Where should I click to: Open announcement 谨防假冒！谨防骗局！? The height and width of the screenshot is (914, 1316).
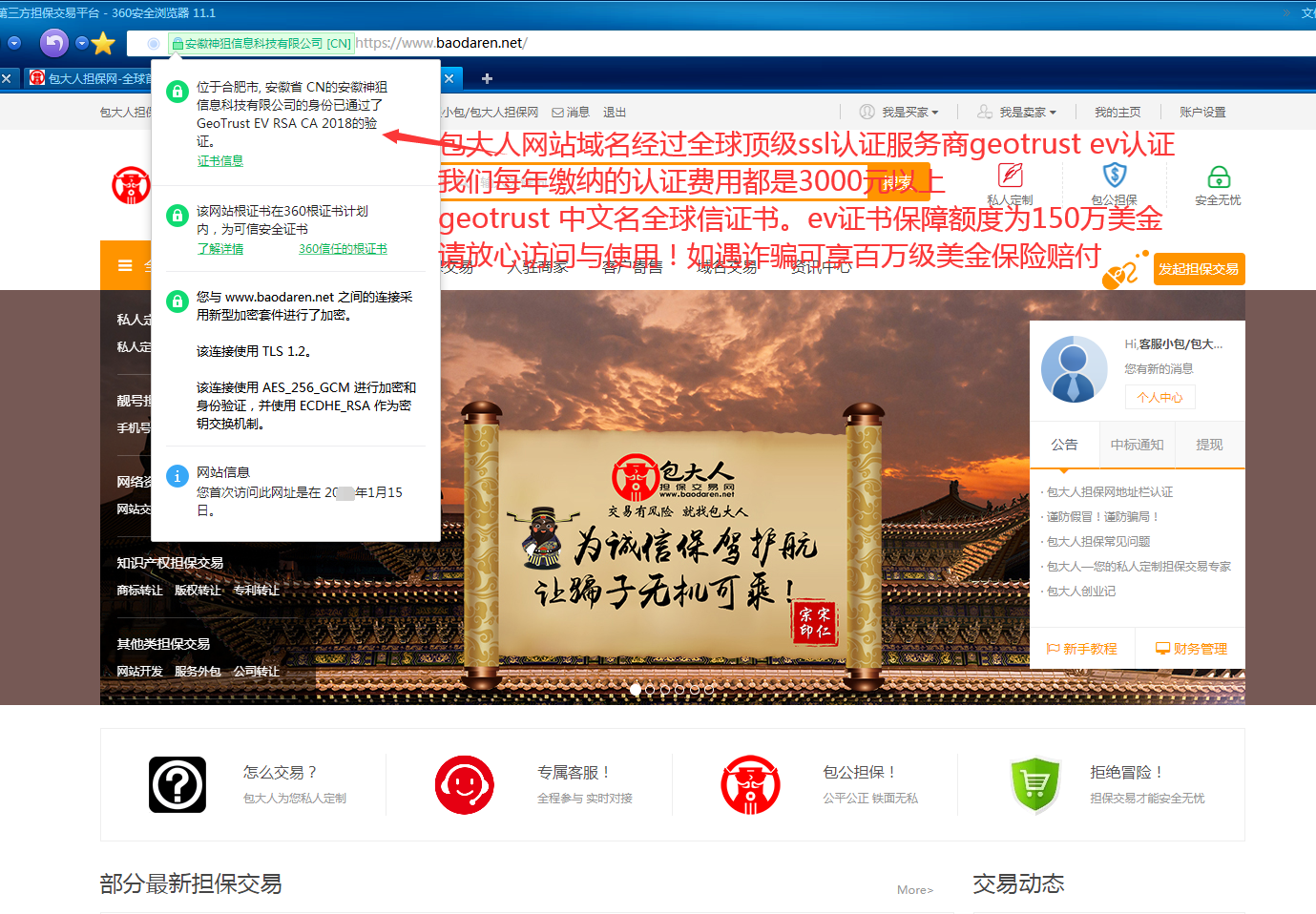coord(1103,516)
